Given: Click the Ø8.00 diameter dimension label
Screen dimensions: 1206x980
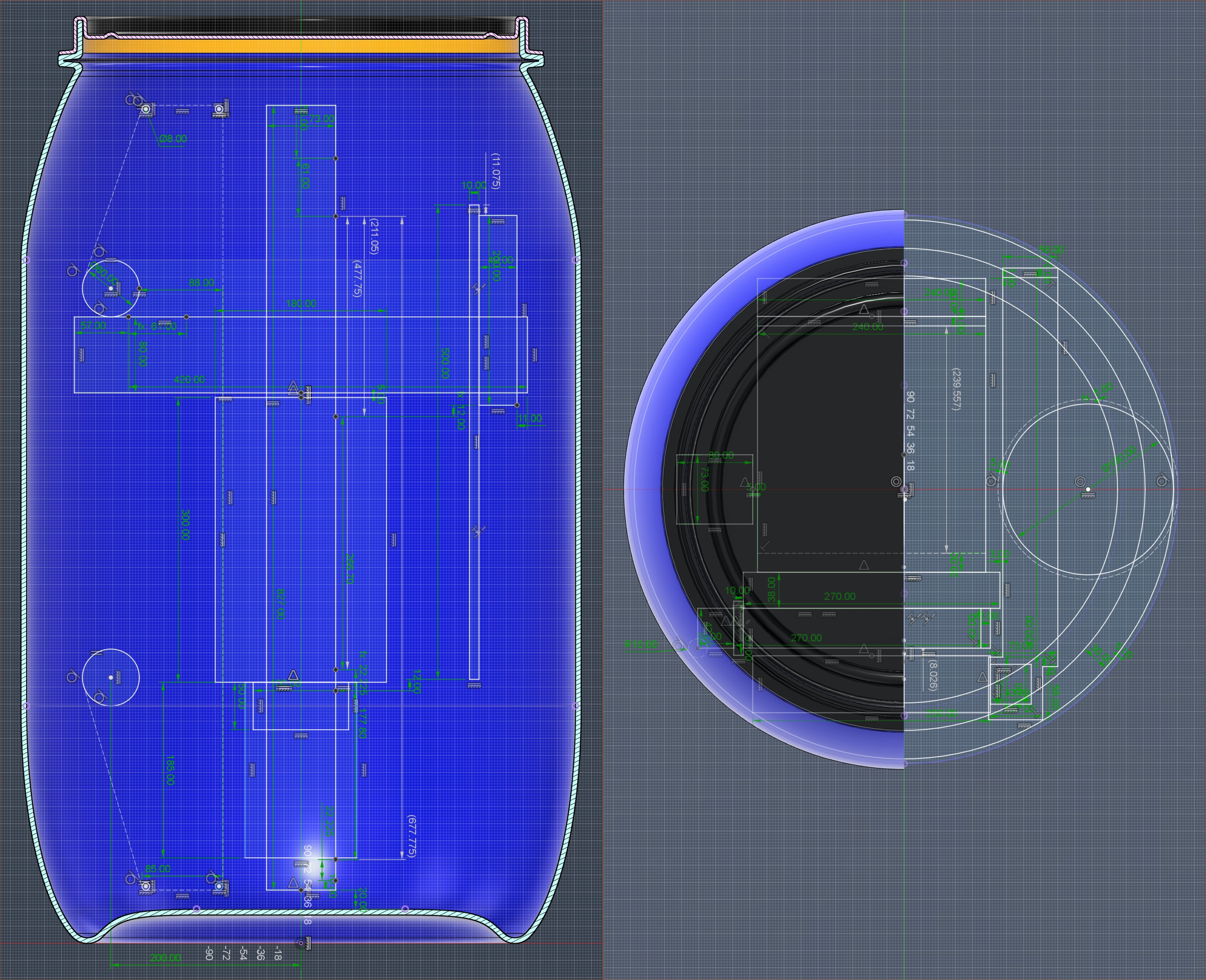Looking at the screenshot, I should coord(173,138).
